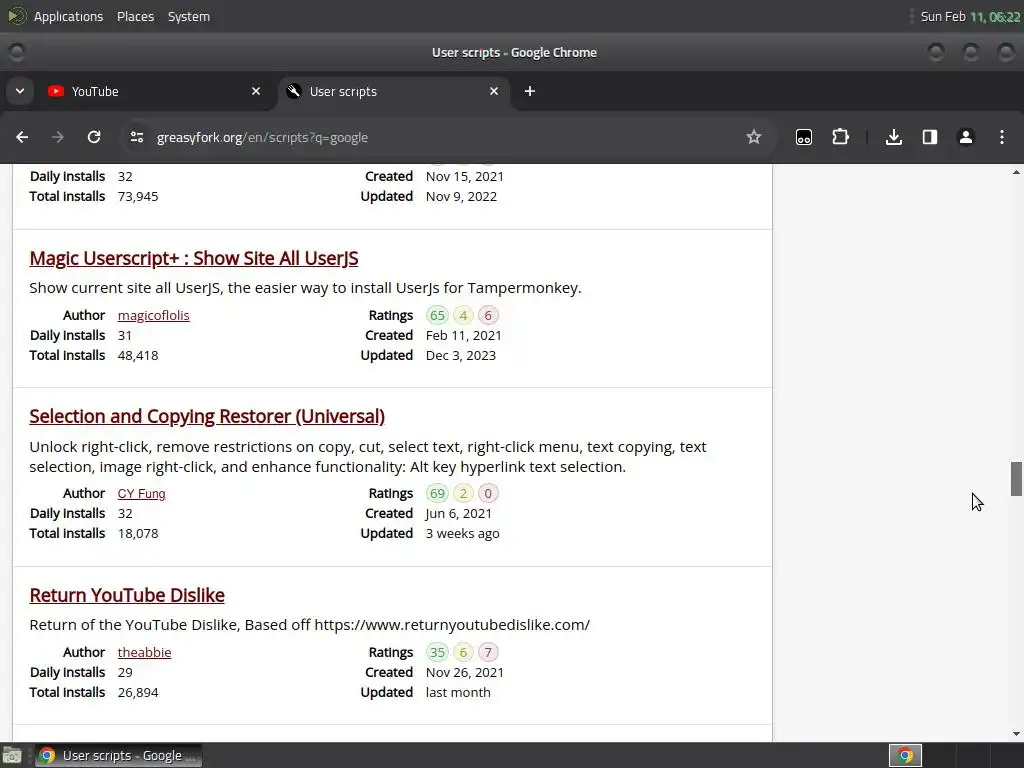1024x768 pixels.
Task: Bookmark this page with the star icon
Action: tap(754, 137)
